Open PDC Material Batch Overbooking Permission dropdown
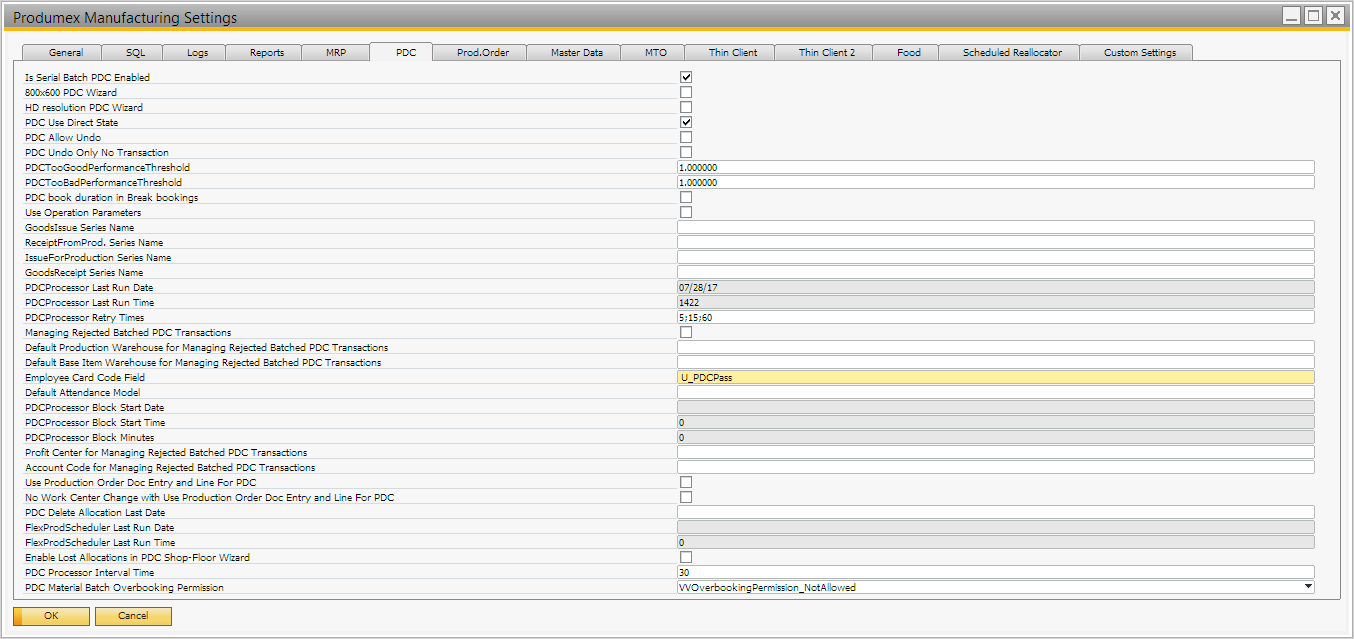 (1308, 587)
